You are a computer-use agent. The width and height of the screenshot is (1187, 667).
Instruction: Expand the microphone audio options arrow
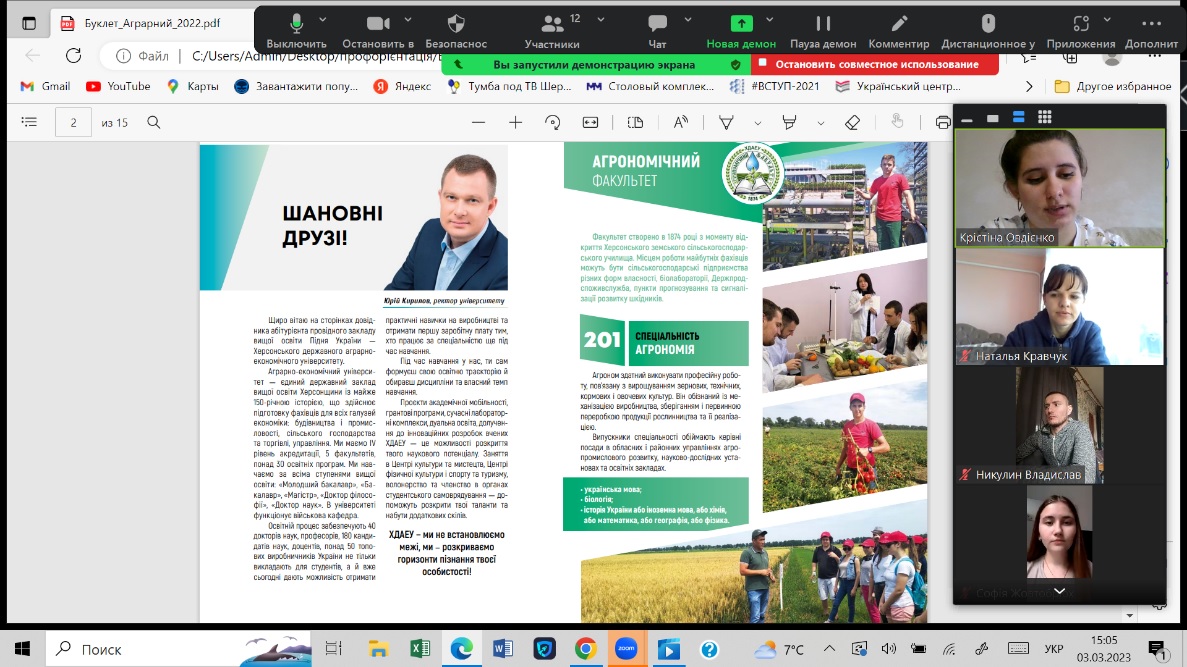pos(322,20)
